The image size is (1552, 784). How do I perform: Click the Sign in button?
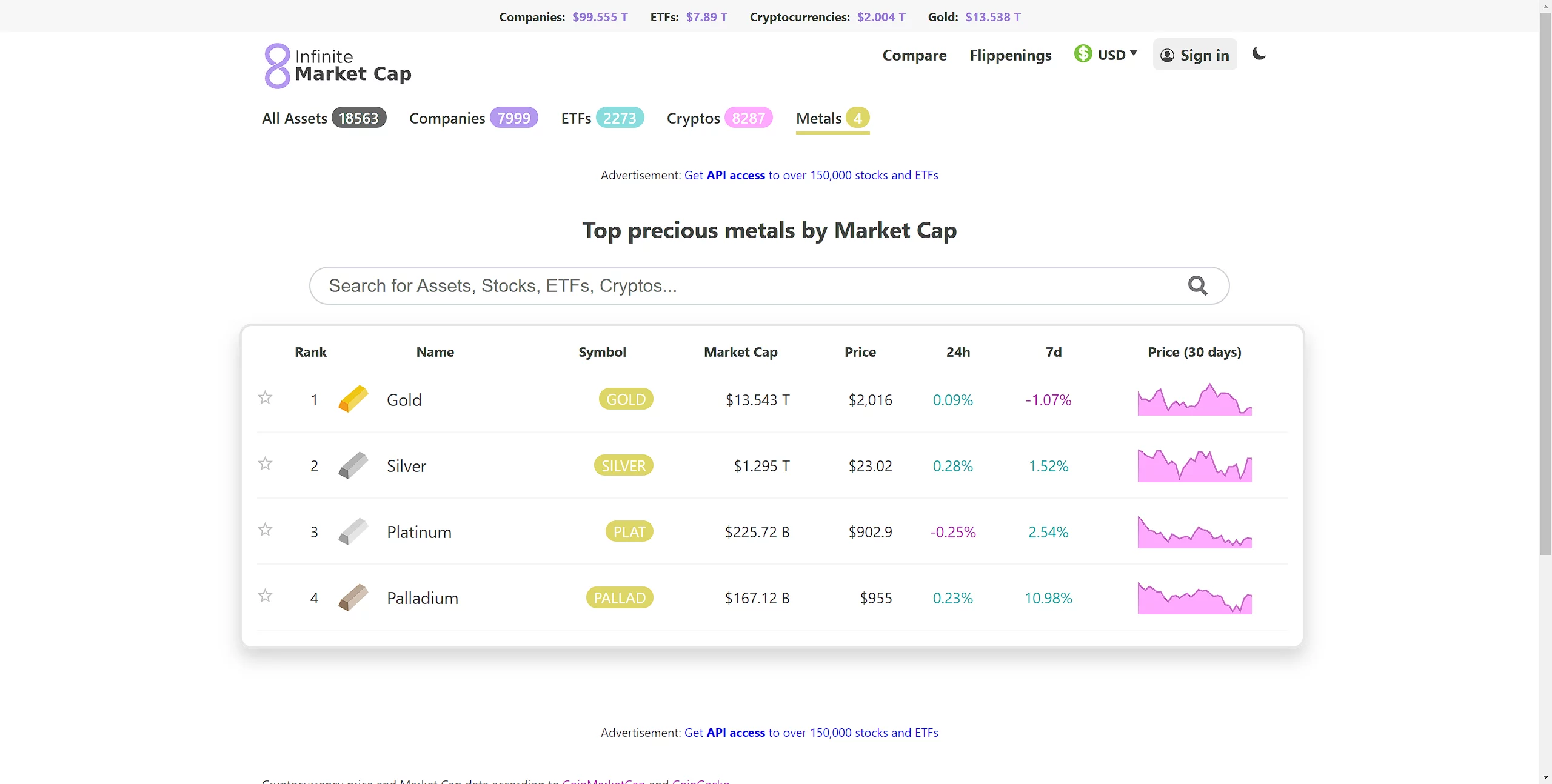[x=1194, y=55]
